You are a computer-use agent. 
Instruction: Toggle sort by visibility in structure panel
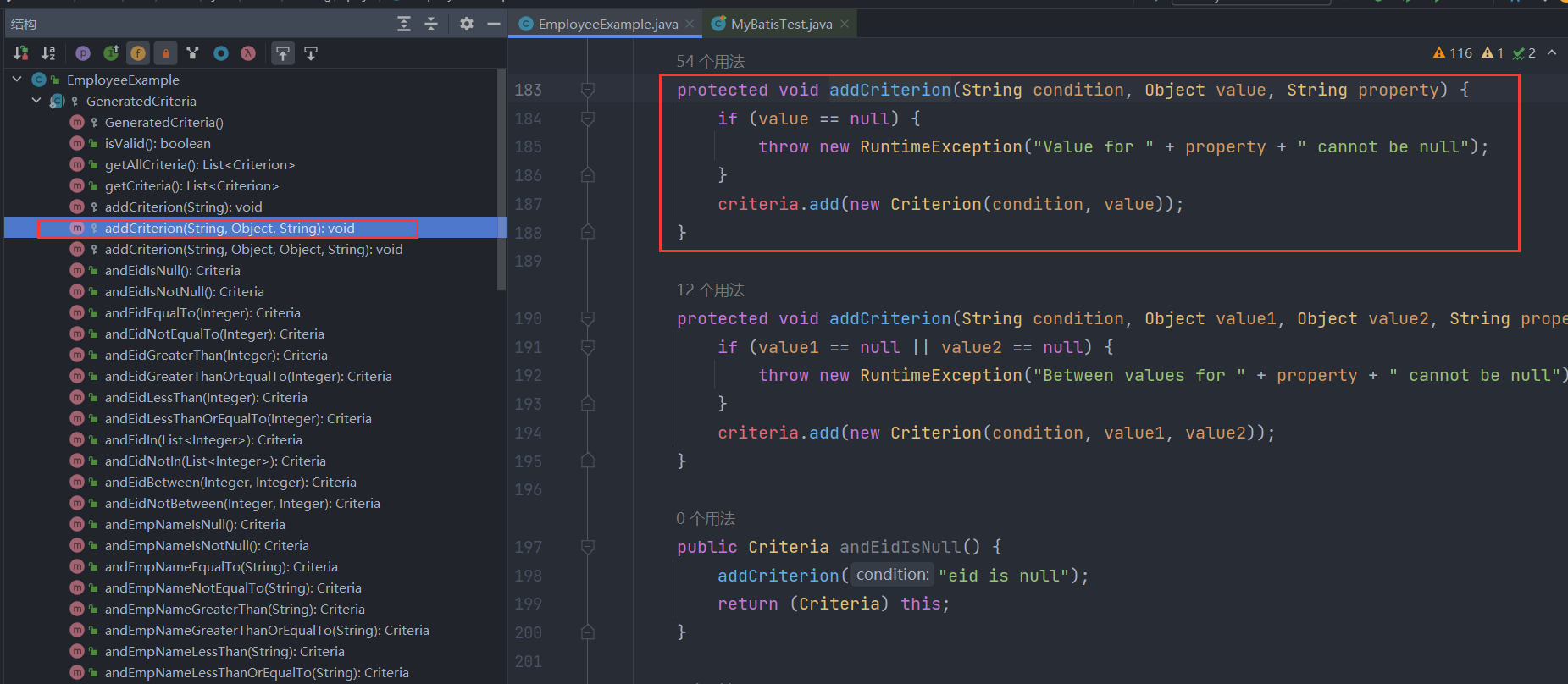[x=21, y=53]
